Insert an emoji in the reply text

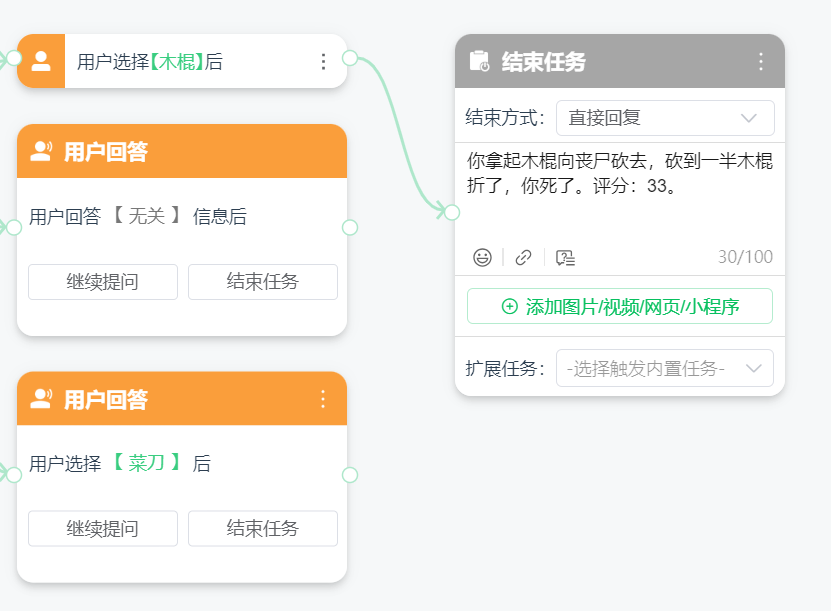coord(482,257)
